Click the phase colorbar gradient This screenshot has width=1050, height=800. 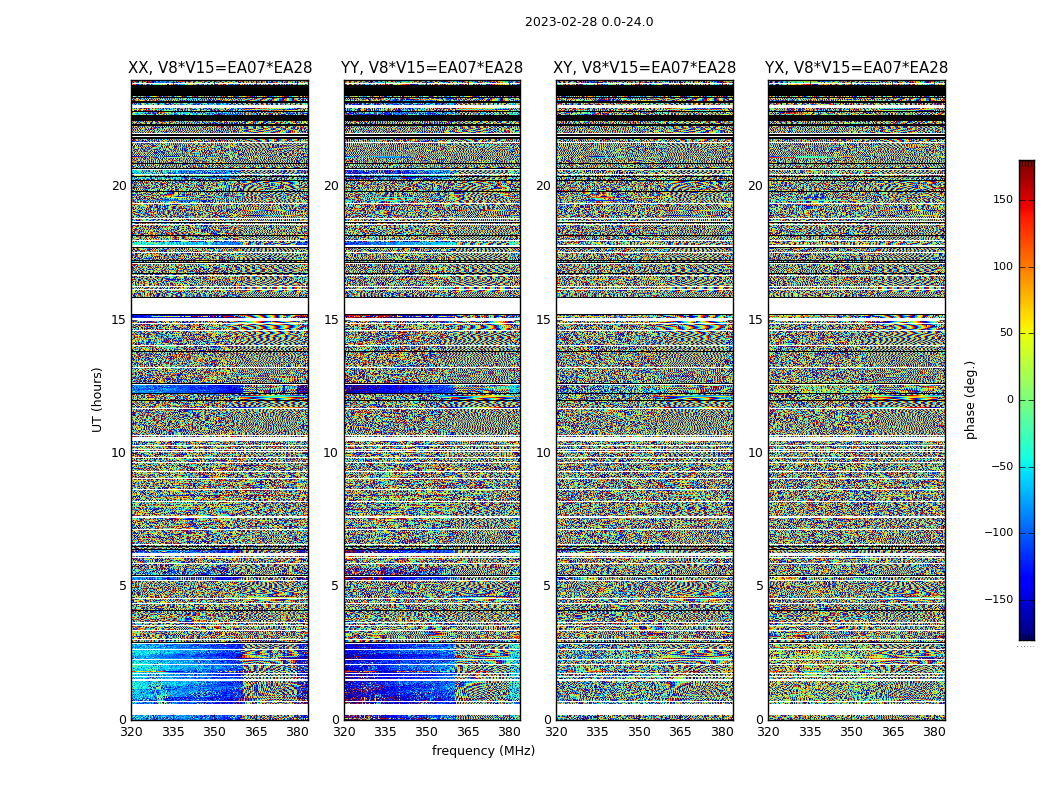click(x=1027, y=400)
